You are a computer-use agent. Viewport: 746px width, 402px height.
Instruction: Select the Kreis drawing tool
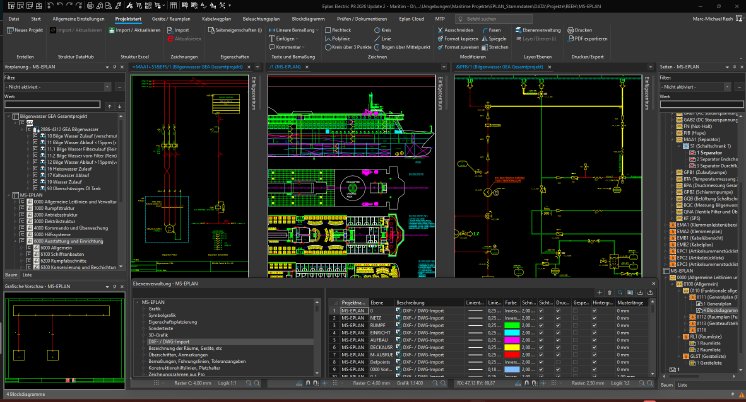[x=383, y=30]
